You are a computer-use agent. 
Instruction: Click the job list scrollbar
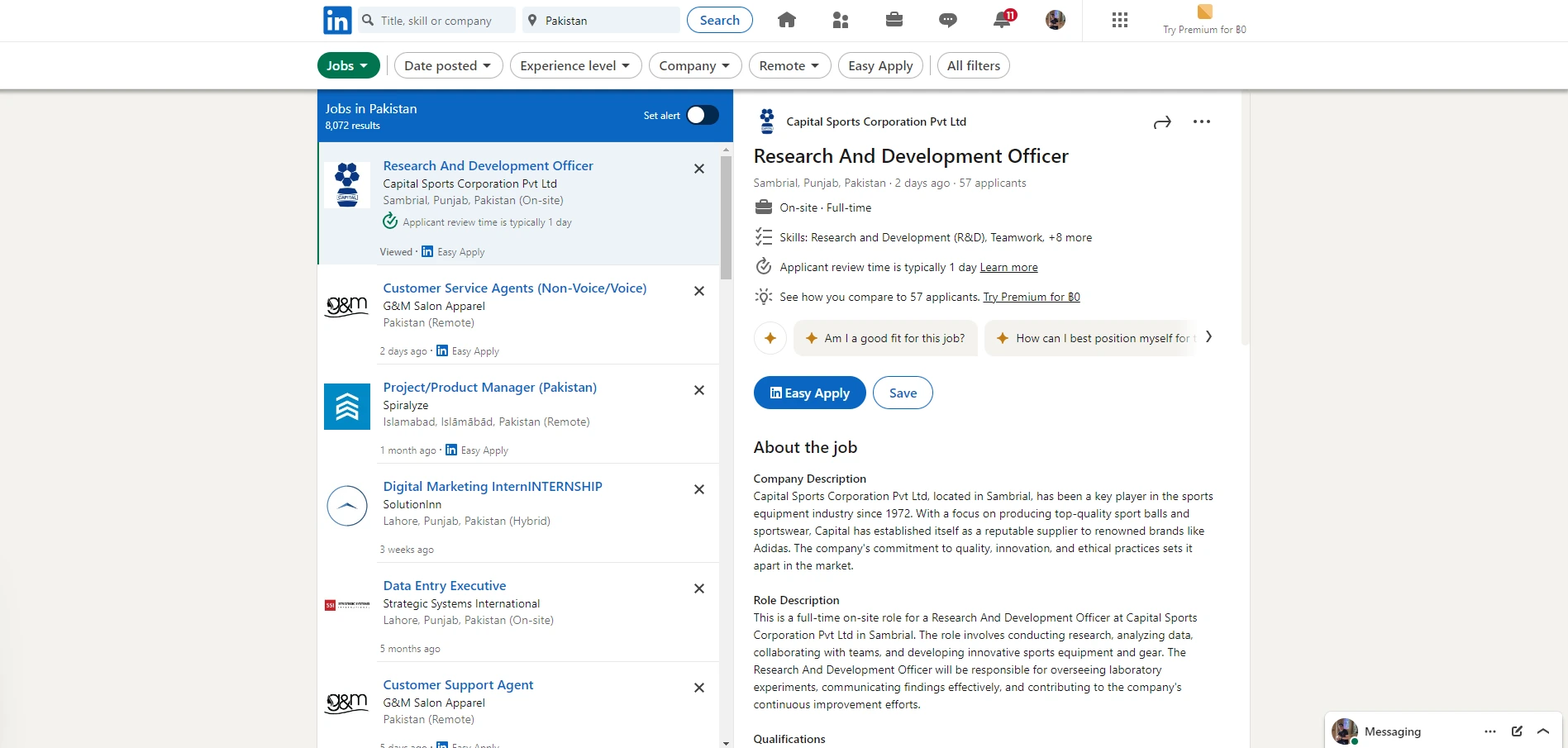pos(727,218)
